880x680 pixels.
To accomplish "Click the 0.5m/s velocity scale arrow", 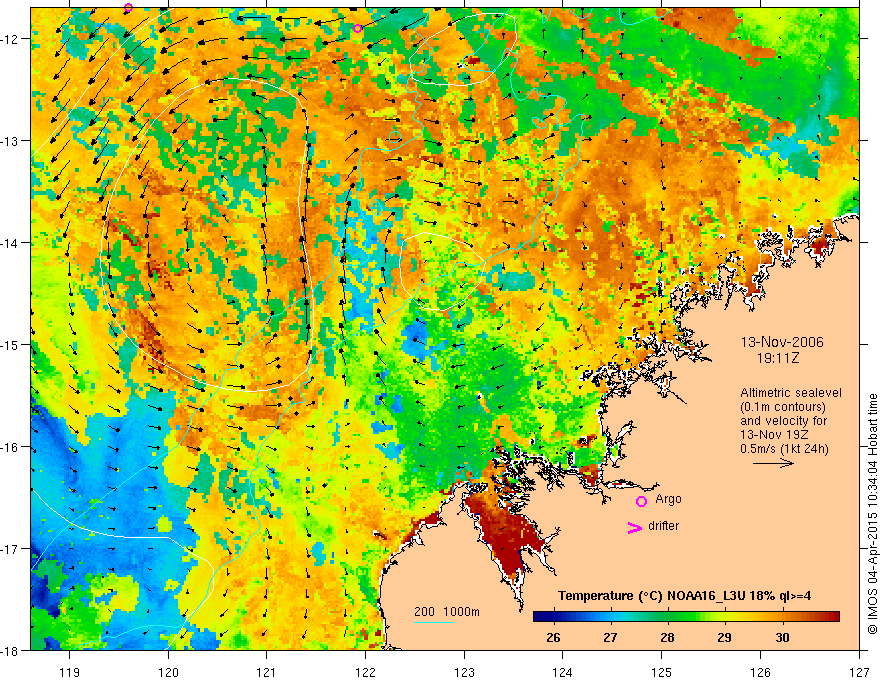I will coord(773,463).
